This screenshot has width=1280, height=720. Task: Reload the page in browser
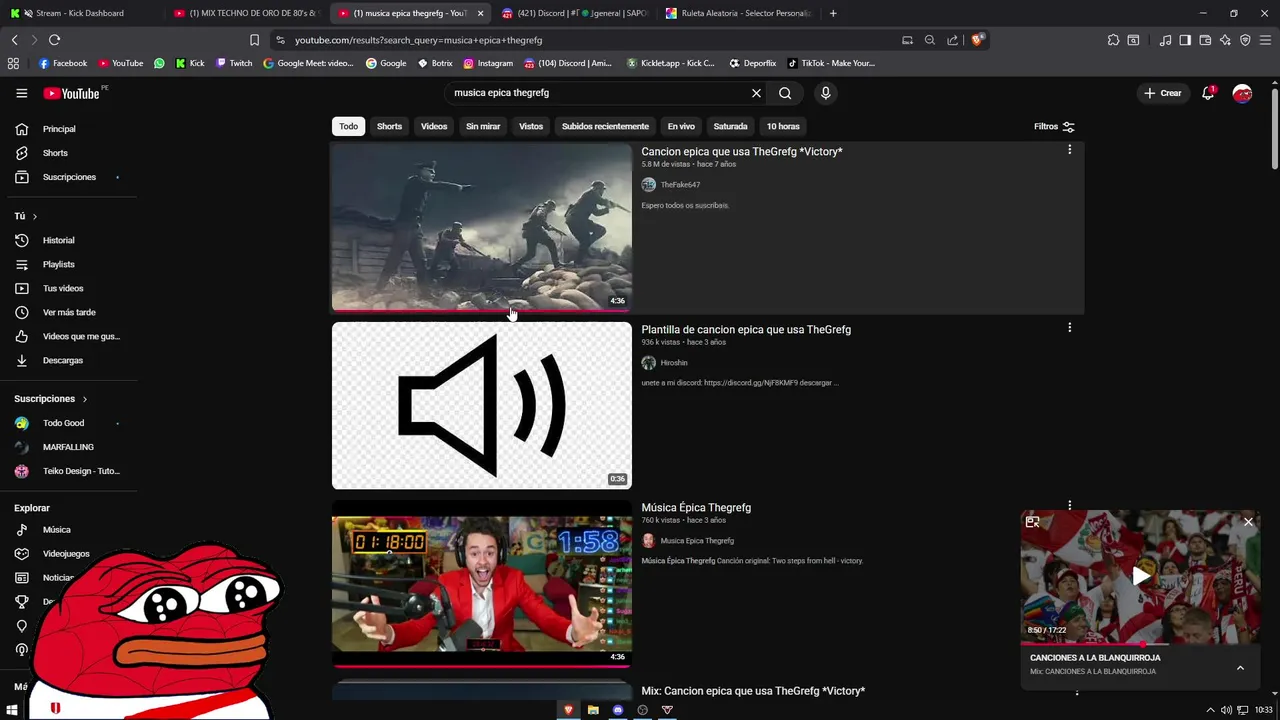[x=54, y=40]
